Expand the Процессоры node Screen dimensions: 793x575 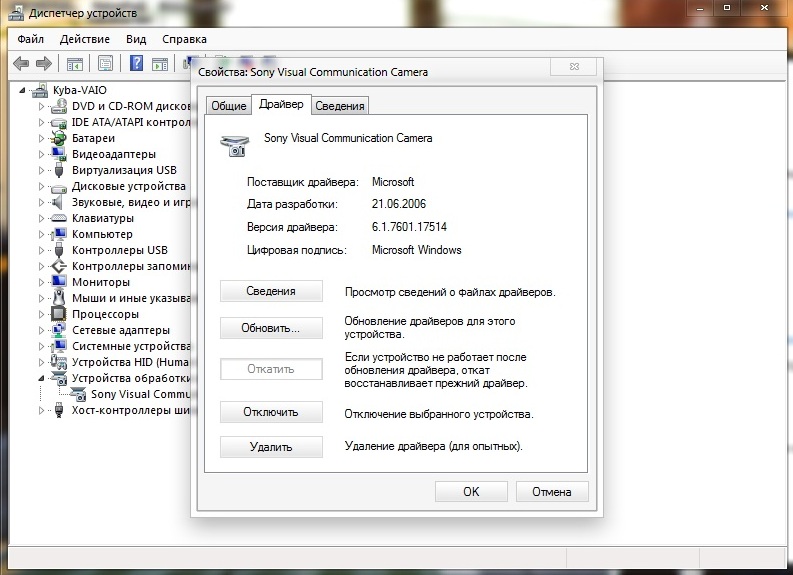click(x=41, y=314)
